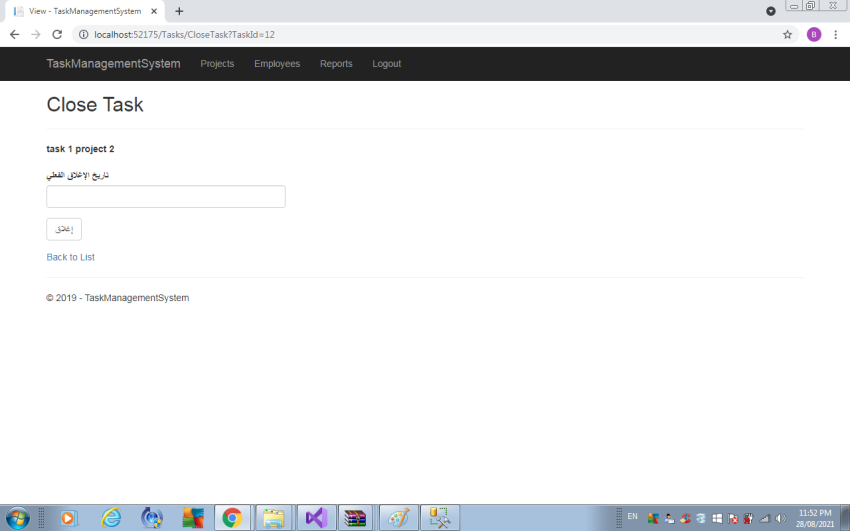Open AVG antivirus from the taskbar
The image size is (850, 531).
tap(193, 518)
